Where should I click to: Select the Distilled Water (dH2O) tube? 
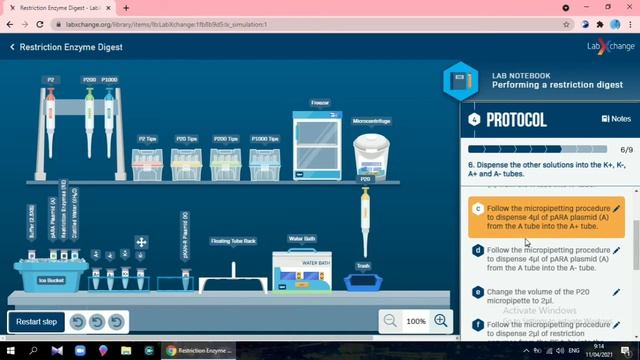[x=75, y=255]
